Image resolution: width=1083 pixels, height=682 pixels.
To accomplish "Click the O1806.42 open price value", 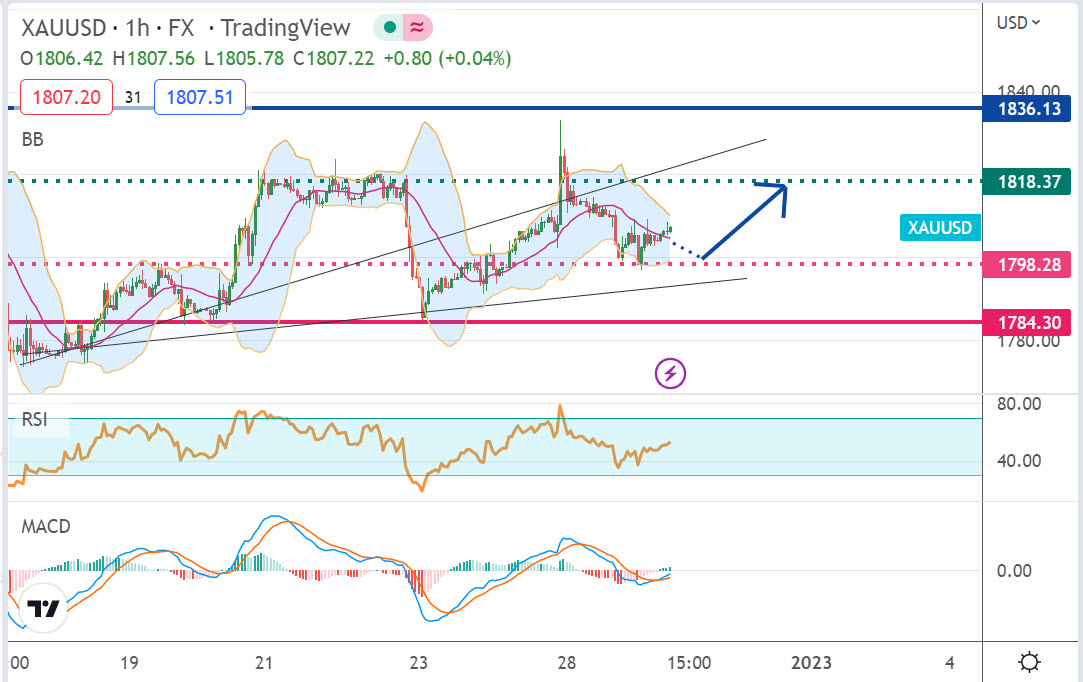I will (x=61, y=59).
